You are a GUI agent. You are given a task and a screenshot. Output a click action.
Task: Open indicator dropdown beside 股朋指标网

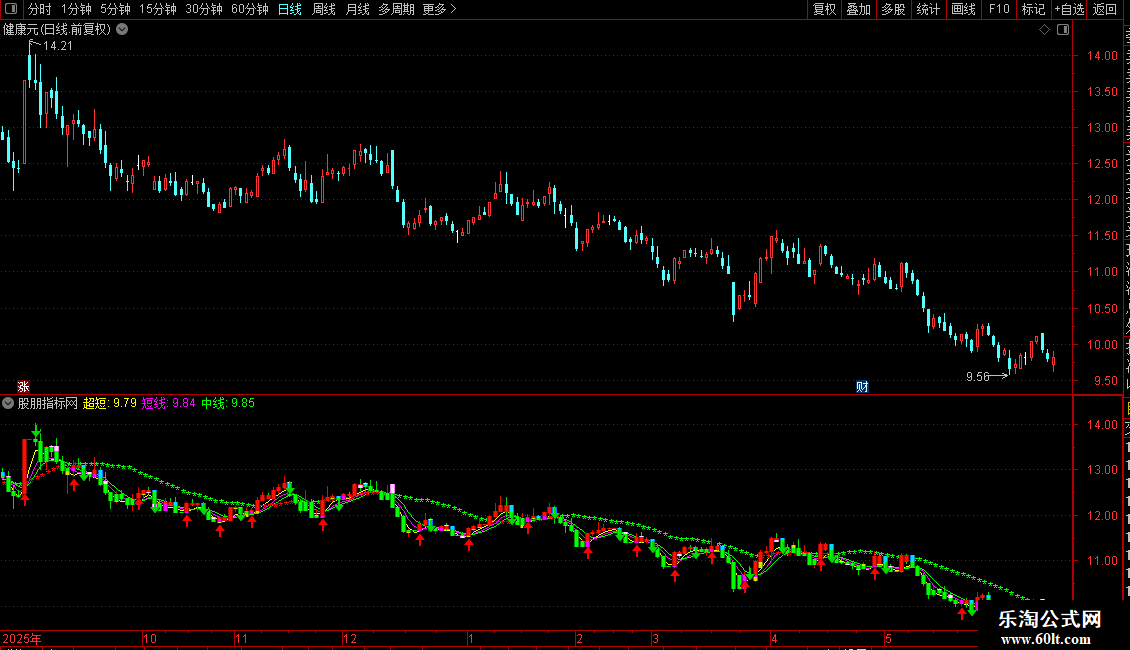8,403
